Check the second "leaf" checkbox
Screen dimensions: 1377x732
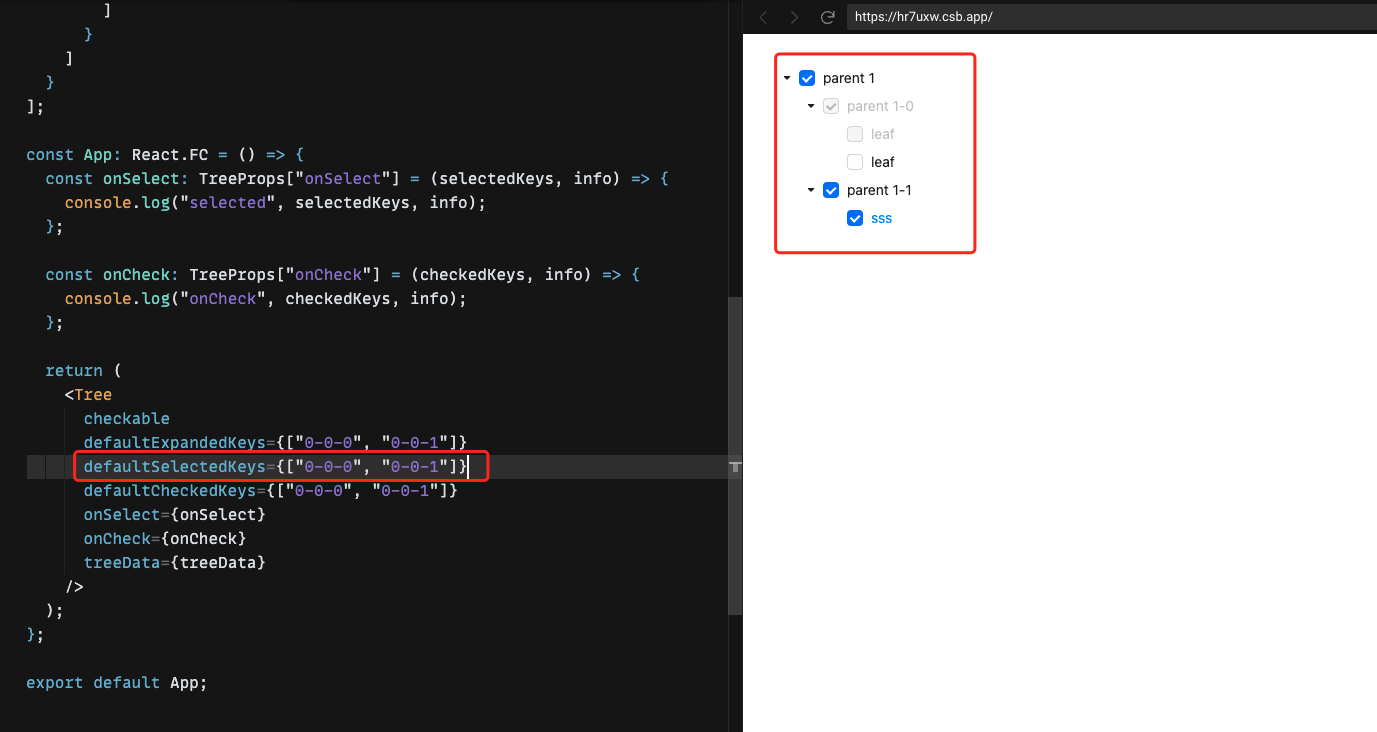pos(855,161)
